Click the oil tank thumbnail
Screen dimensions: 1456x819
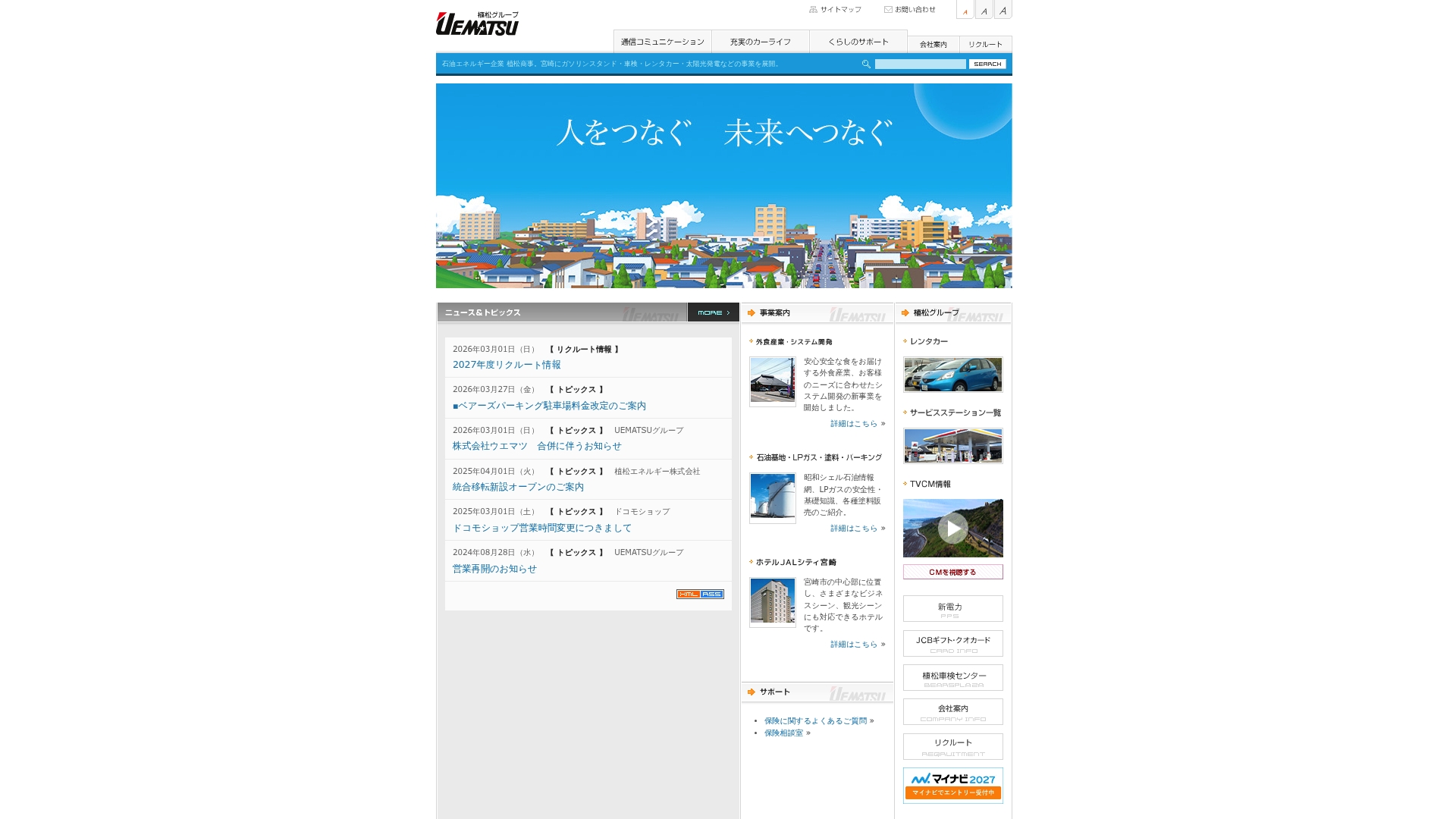pyautogui.click(x=773, y=498)
